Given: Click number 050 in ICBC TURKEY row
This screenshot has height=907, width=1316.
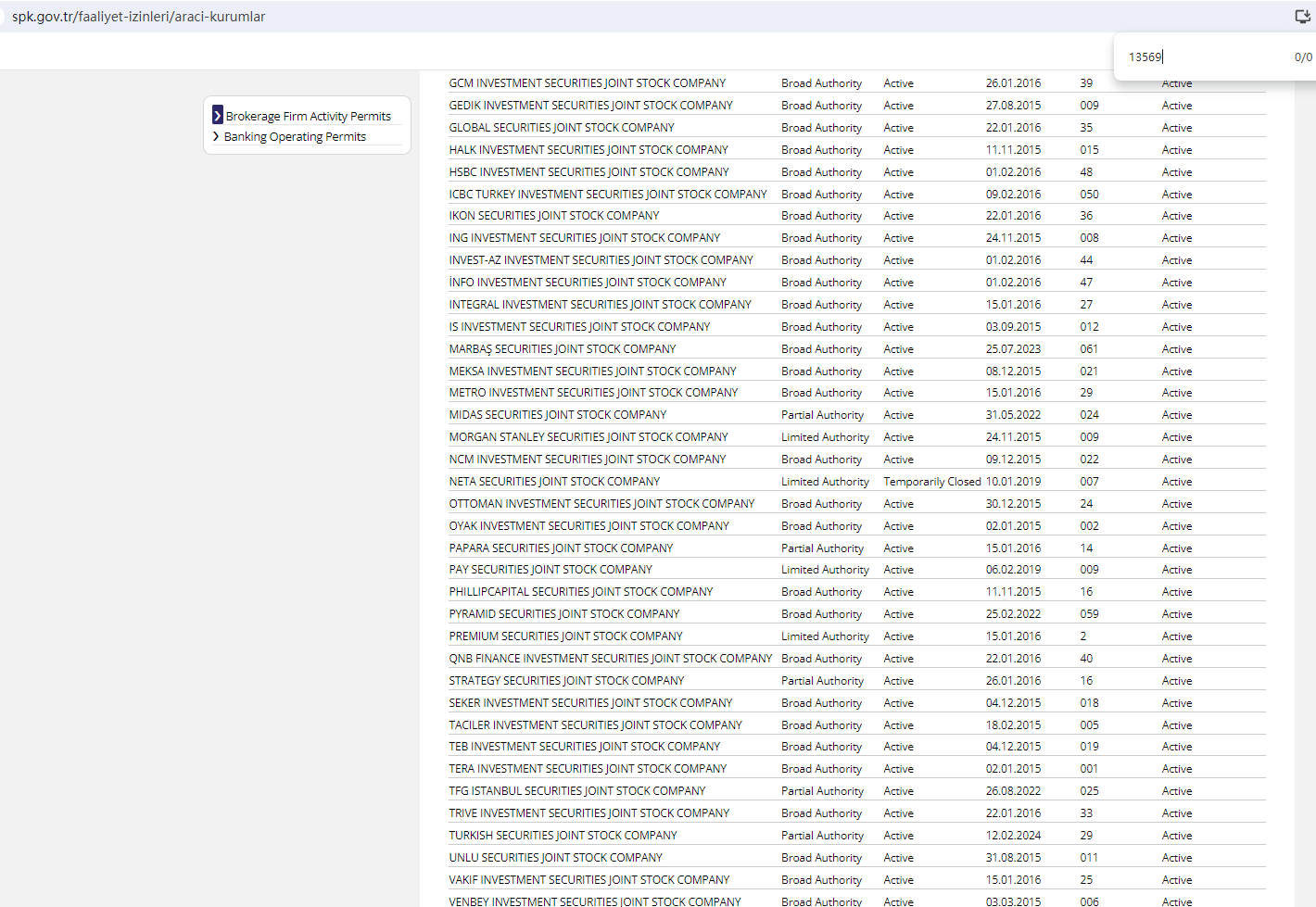Looking at the screenshot, I should (x=1089, y=195).
